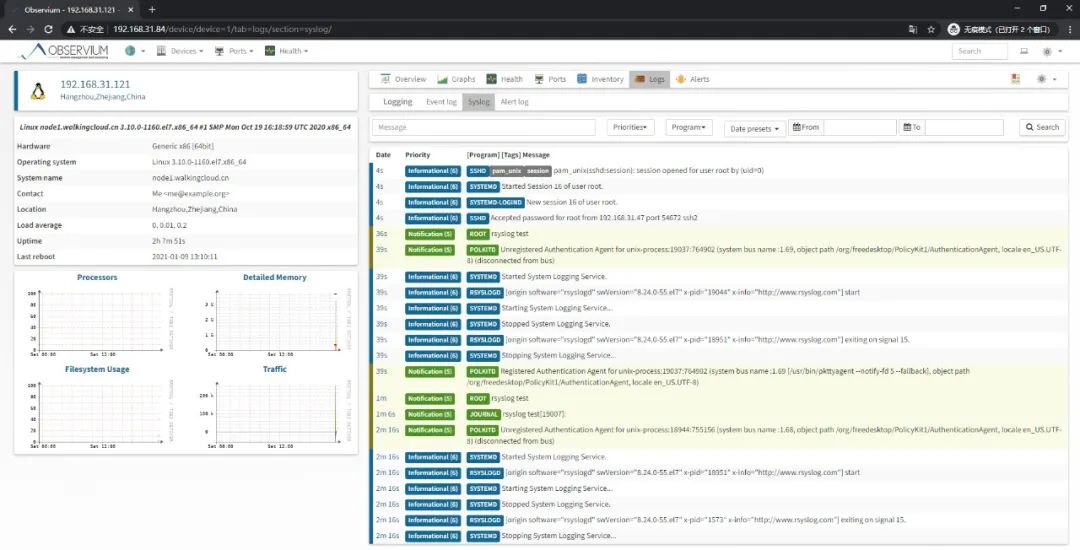Click the Hangzhou,Zhejiang,China location link
The image size is (1080, 550).
coord(103,97)
